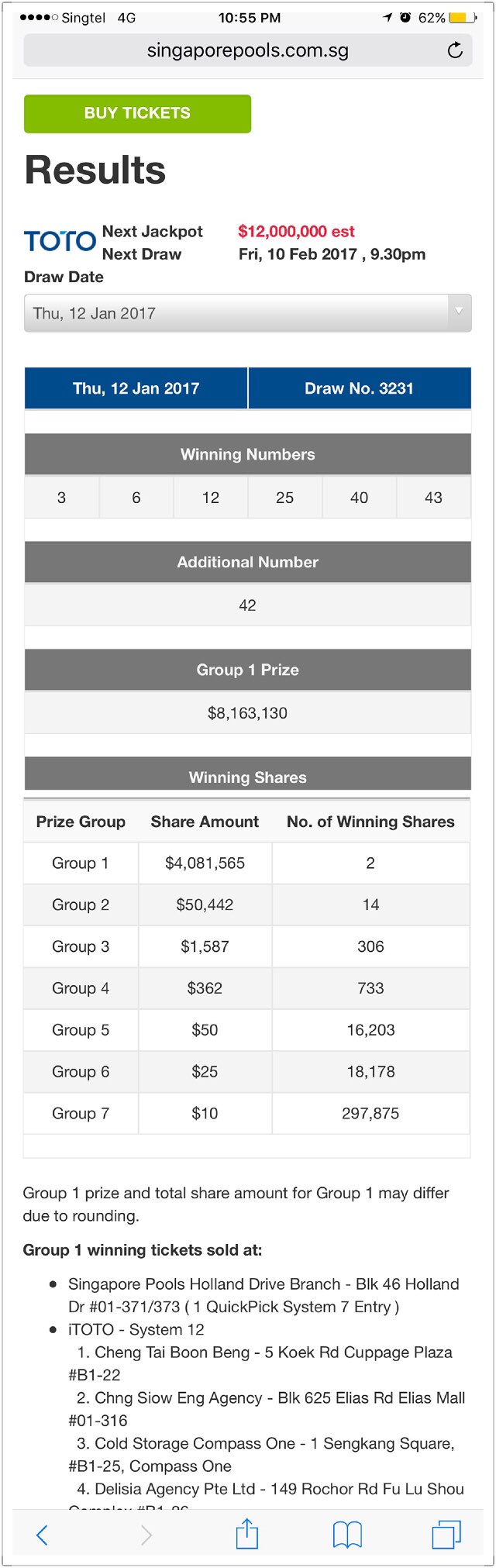The image size is (496, 1568).
Task: Click the Winning Shares section header
Action: (x=247, y=777)
